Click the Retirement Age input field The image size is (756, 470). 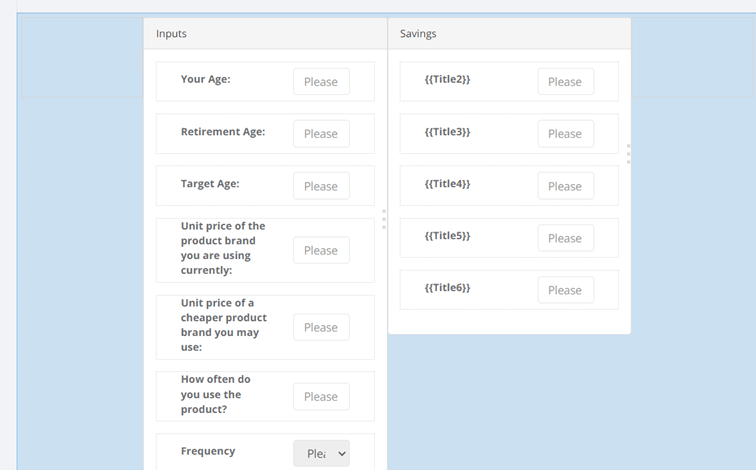321,134
